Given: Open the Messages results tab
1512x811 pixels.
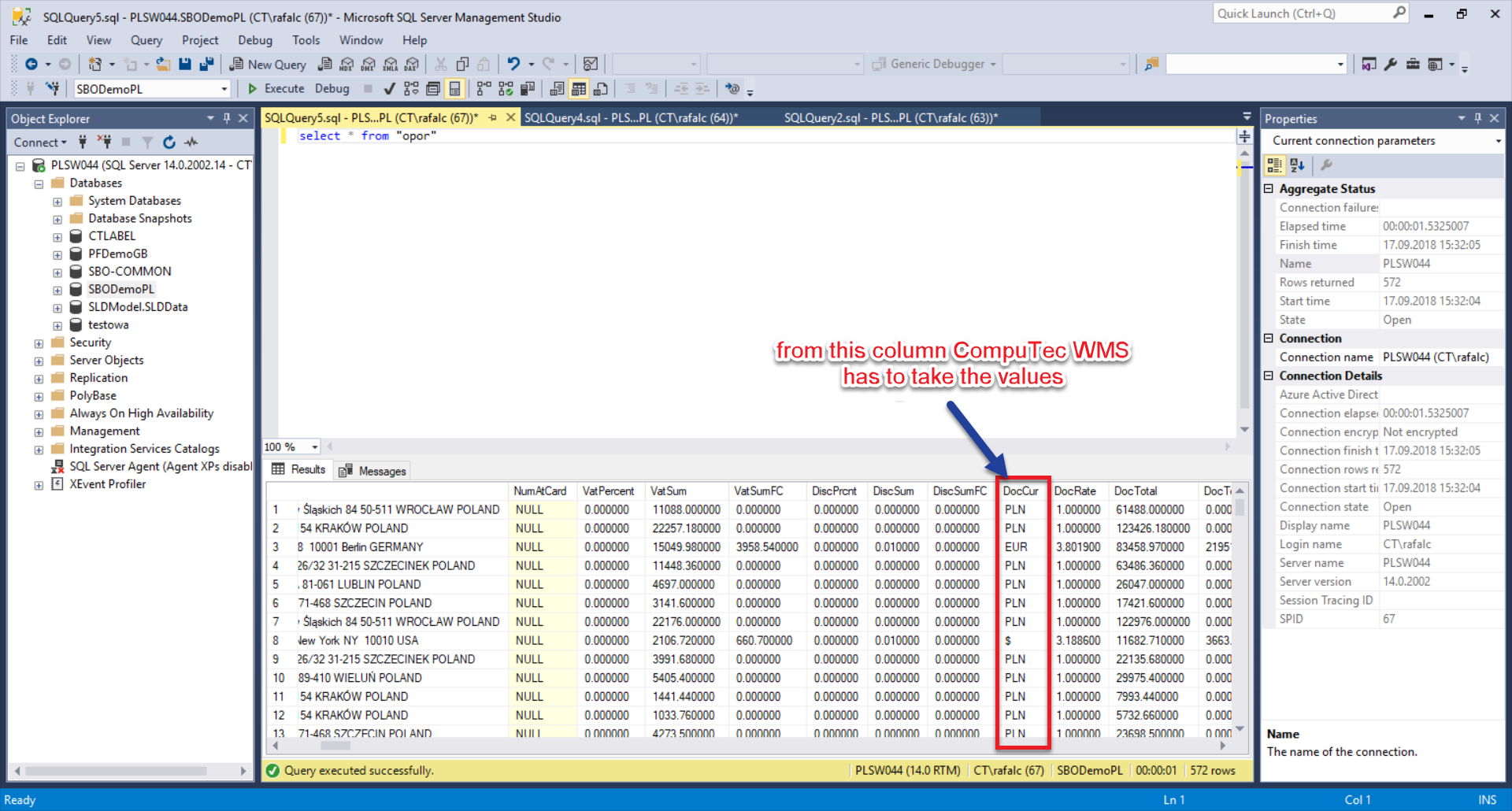Looking at the screenshot, I should [x=373, y=471].
